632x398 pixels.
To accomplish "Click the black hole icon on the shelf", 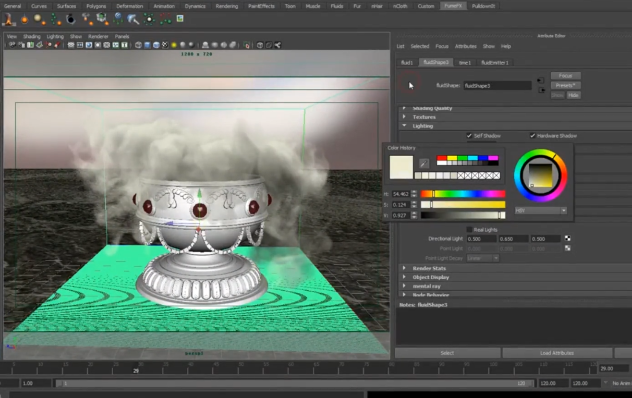I will coord(71,19).
